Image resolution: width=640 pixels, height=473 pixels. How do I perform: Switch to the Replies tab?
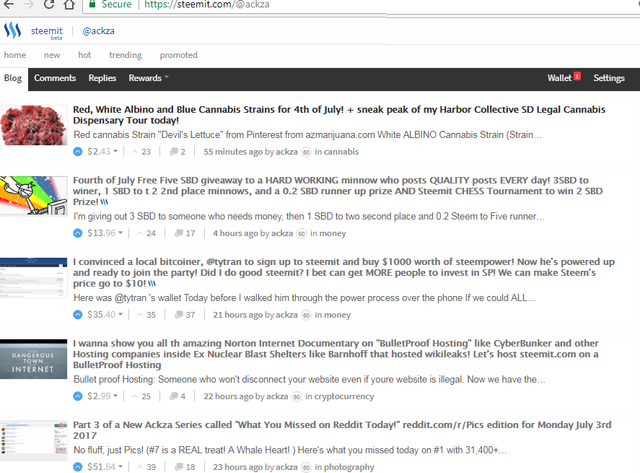(x=102, y=78)
